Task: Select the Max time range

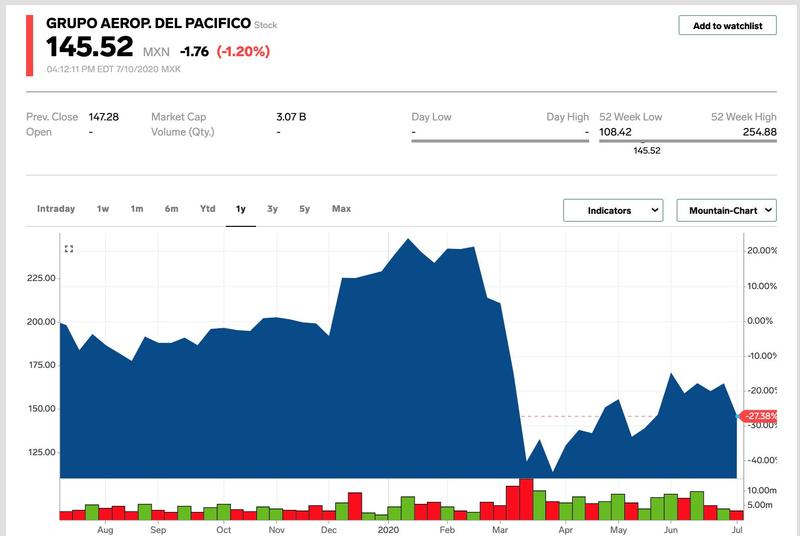Action: coord(341,209)
